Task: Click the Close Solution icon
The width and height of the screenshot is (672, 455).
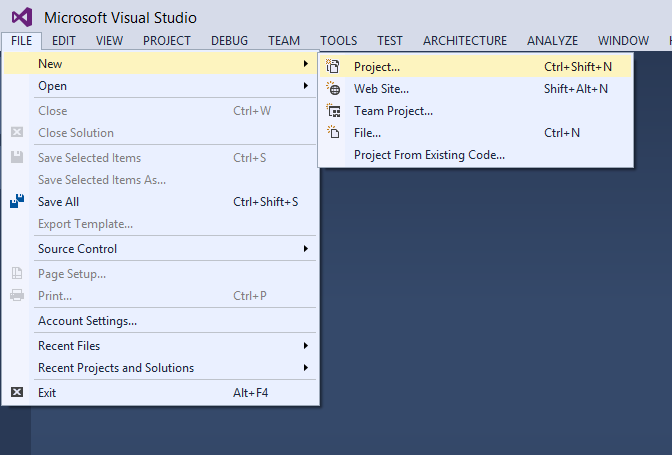Action: [x=17, y=132]
